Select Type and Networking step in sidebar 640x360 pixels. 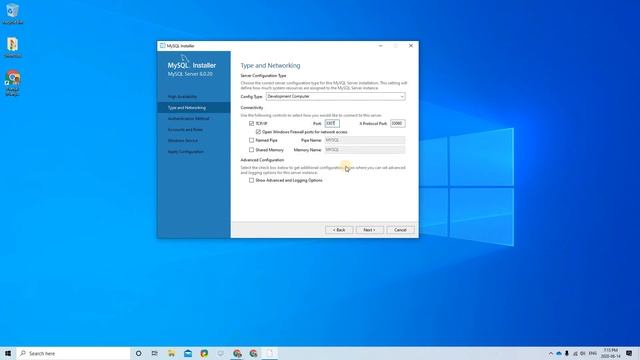(193, 108)
